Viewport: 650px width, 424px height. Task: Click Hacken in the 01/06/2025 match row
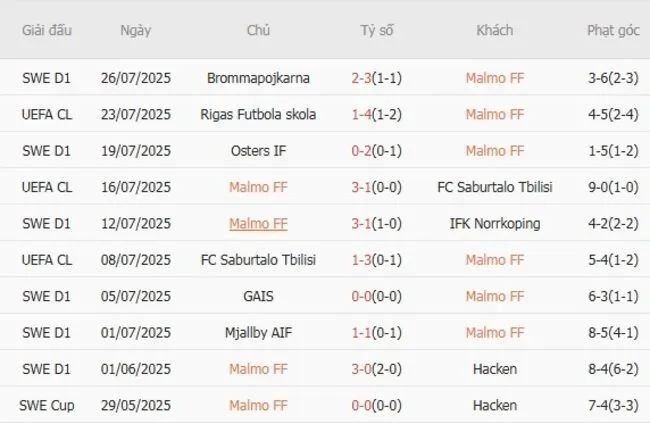pyautogui.click(x=494, y=369)
